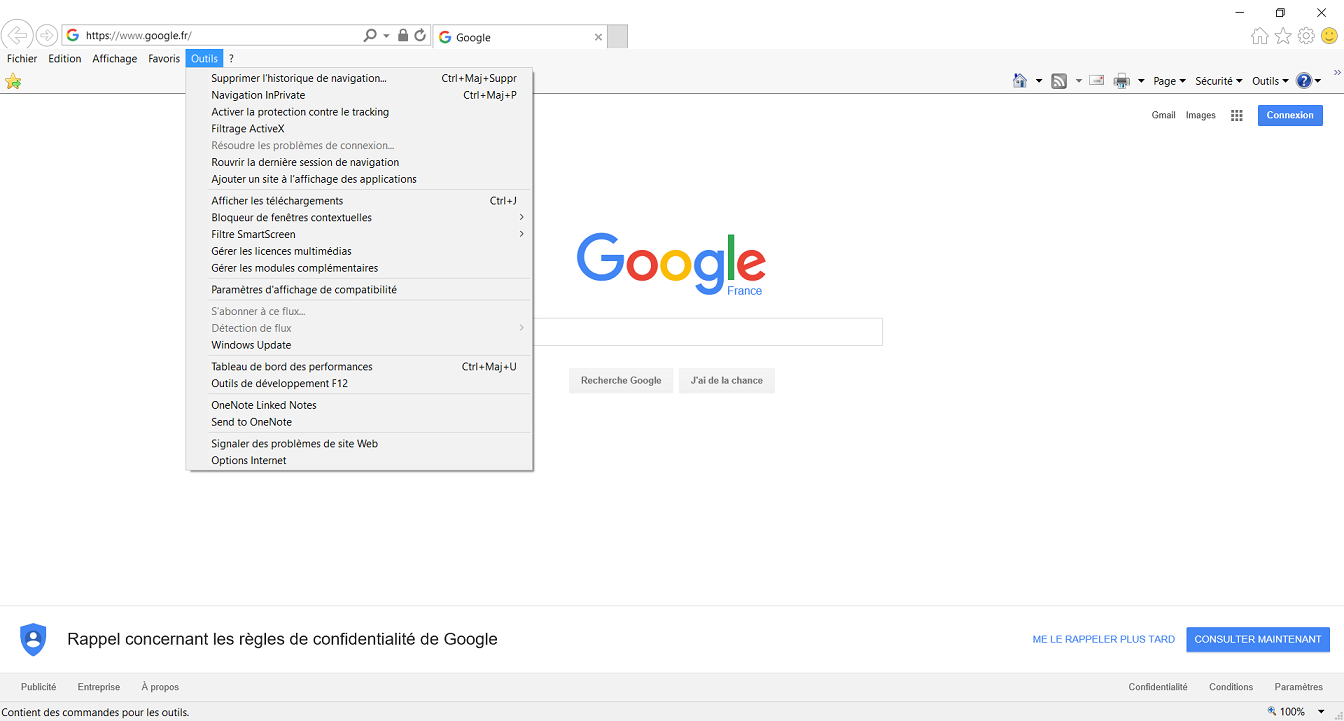Viewport: 1344px width, 721px height.
Task: Expand the Page dropdown in command bar
Action: pyautogui.click(x=1168, y=81)
